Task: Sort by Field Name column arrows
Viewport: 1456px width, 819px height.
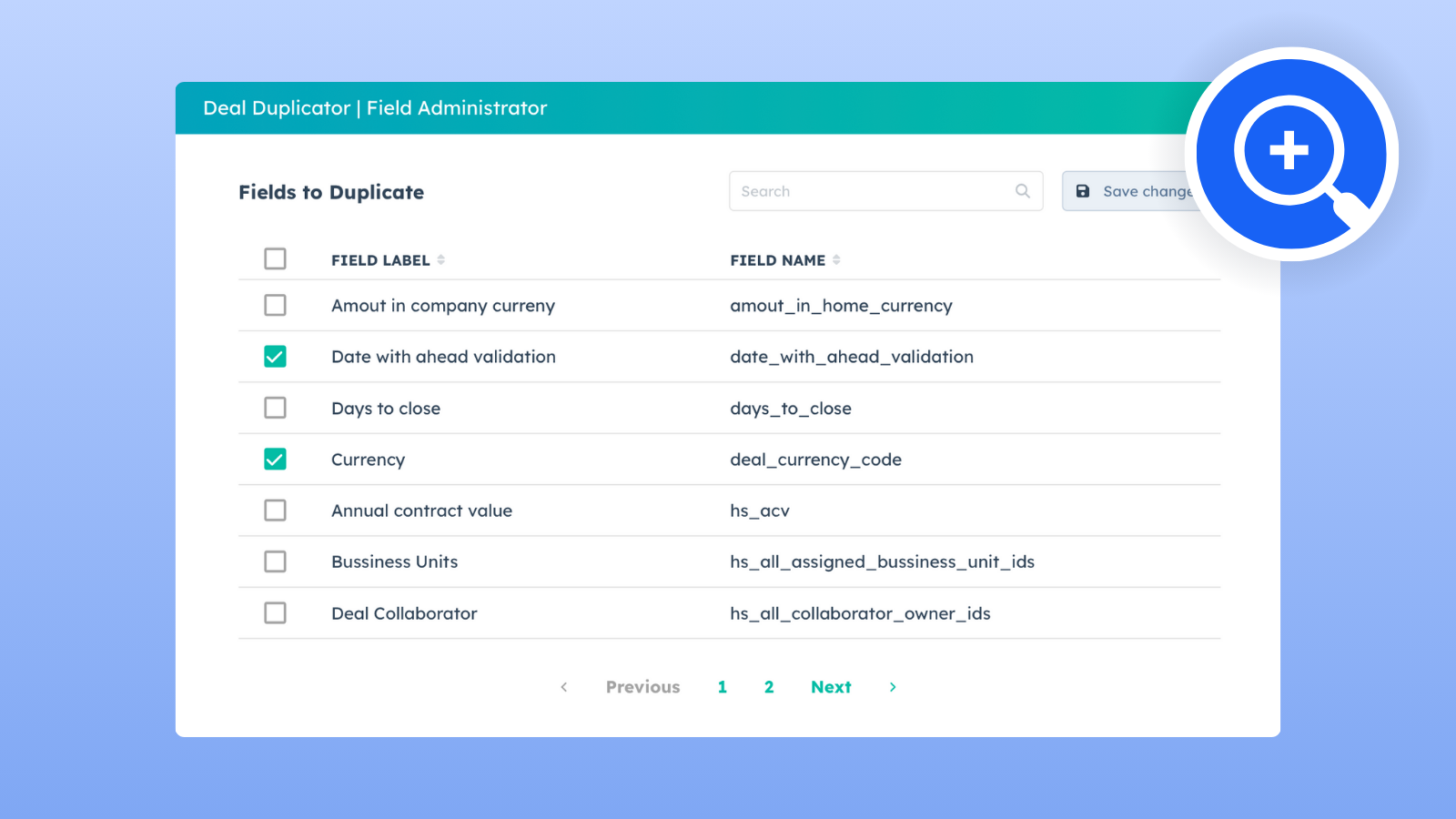Action: click(836, 260)
